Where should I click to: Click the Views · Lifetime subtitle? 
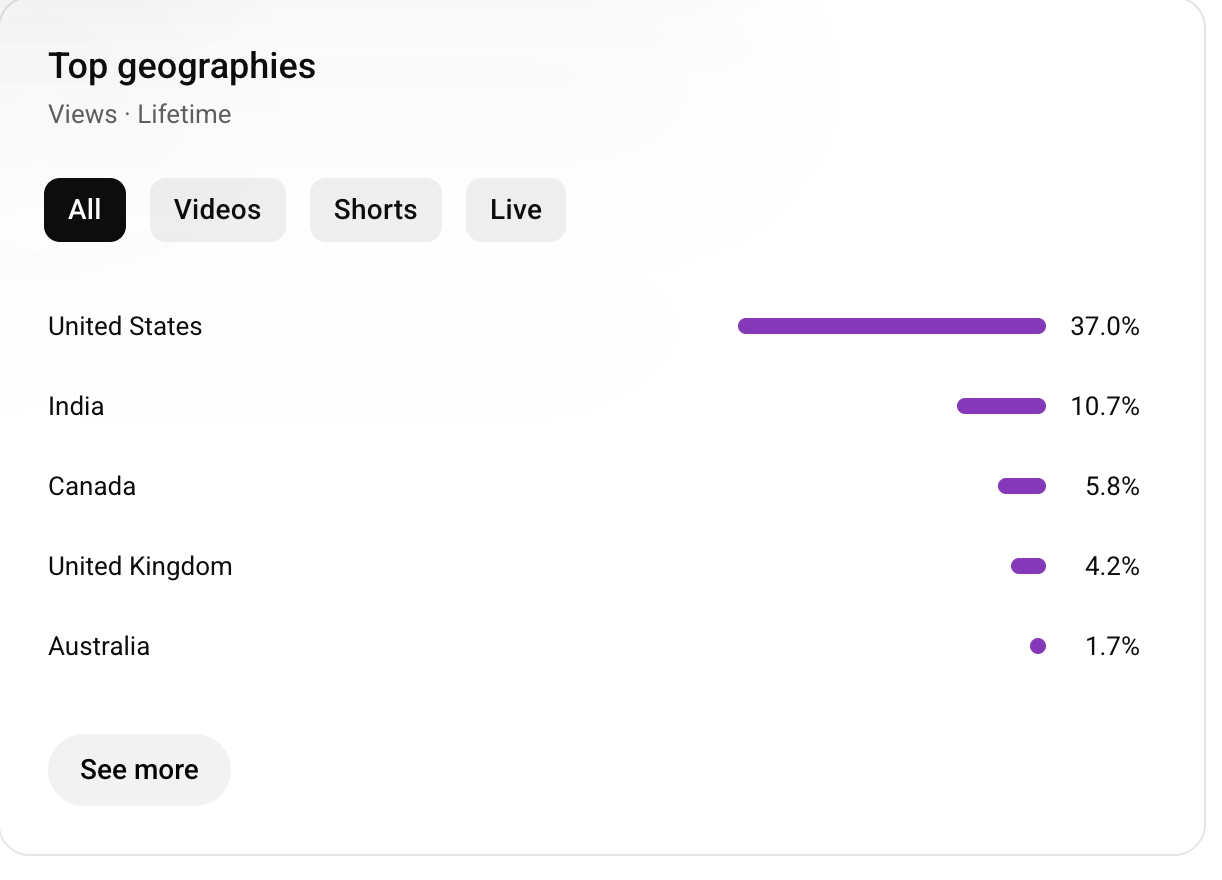(139, 115)
